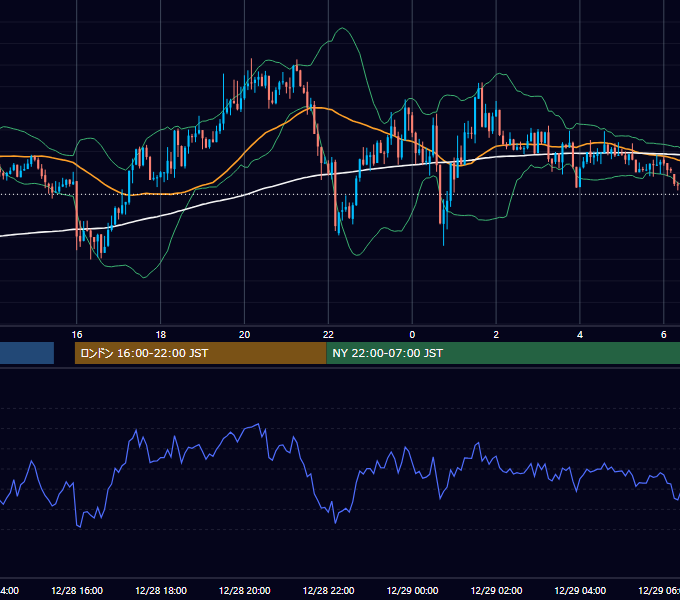
Task: Click the 0 hour label on the chart axis
Action: coord(412,335)
